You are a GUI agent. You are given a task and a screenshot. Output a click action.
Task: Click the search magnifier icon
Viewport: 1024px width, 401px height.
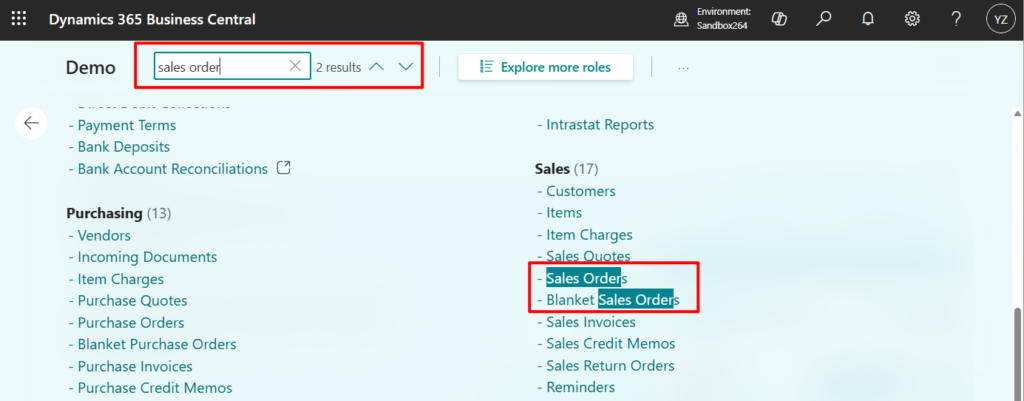[824, 19]
